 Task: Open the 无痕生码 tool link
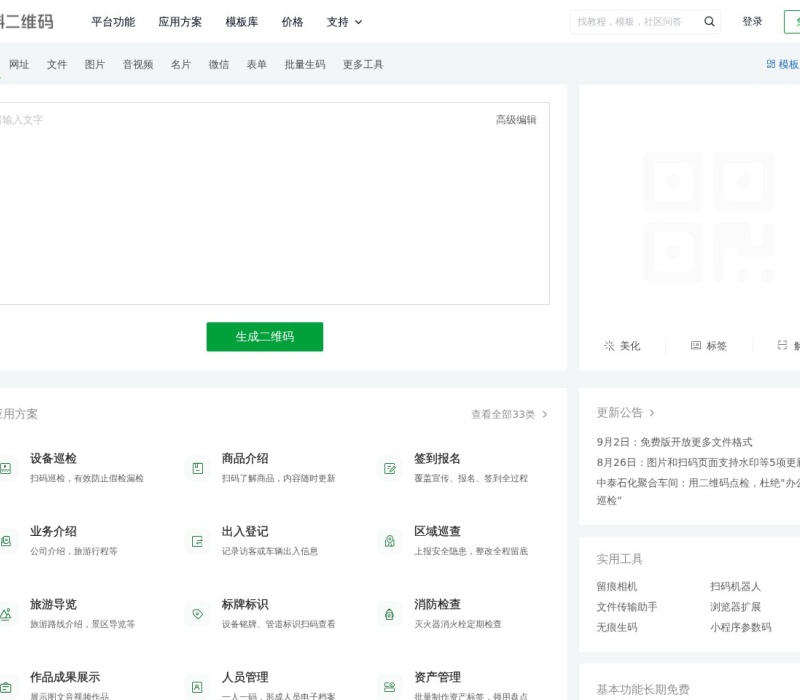tap(617, 627)
